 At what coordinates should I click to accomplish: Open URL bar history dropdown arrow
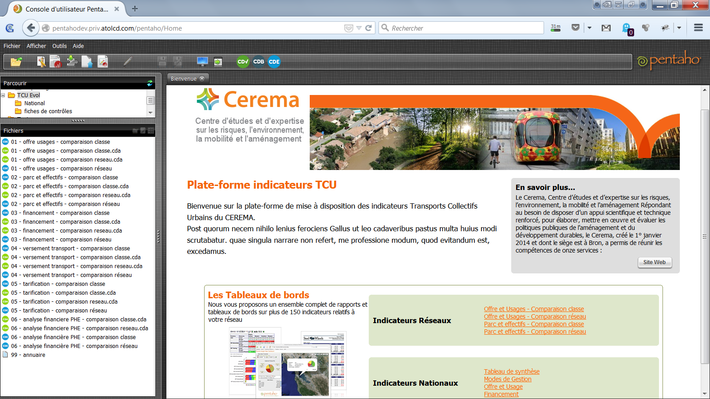359,28
